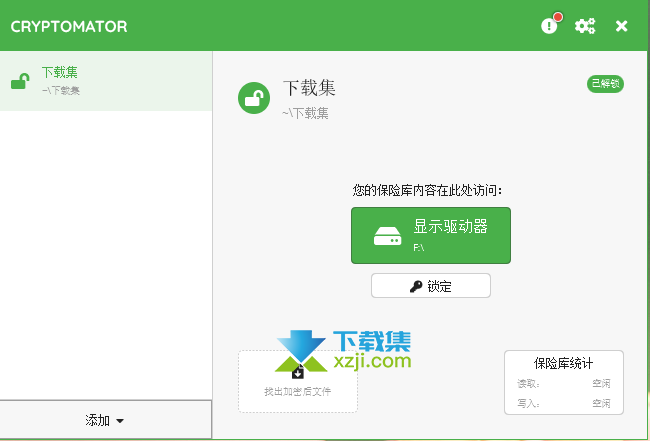Click the unlocked padlock icon in the sidebar
This screenshot has width=650, height=441.
[x=20, y=81]
